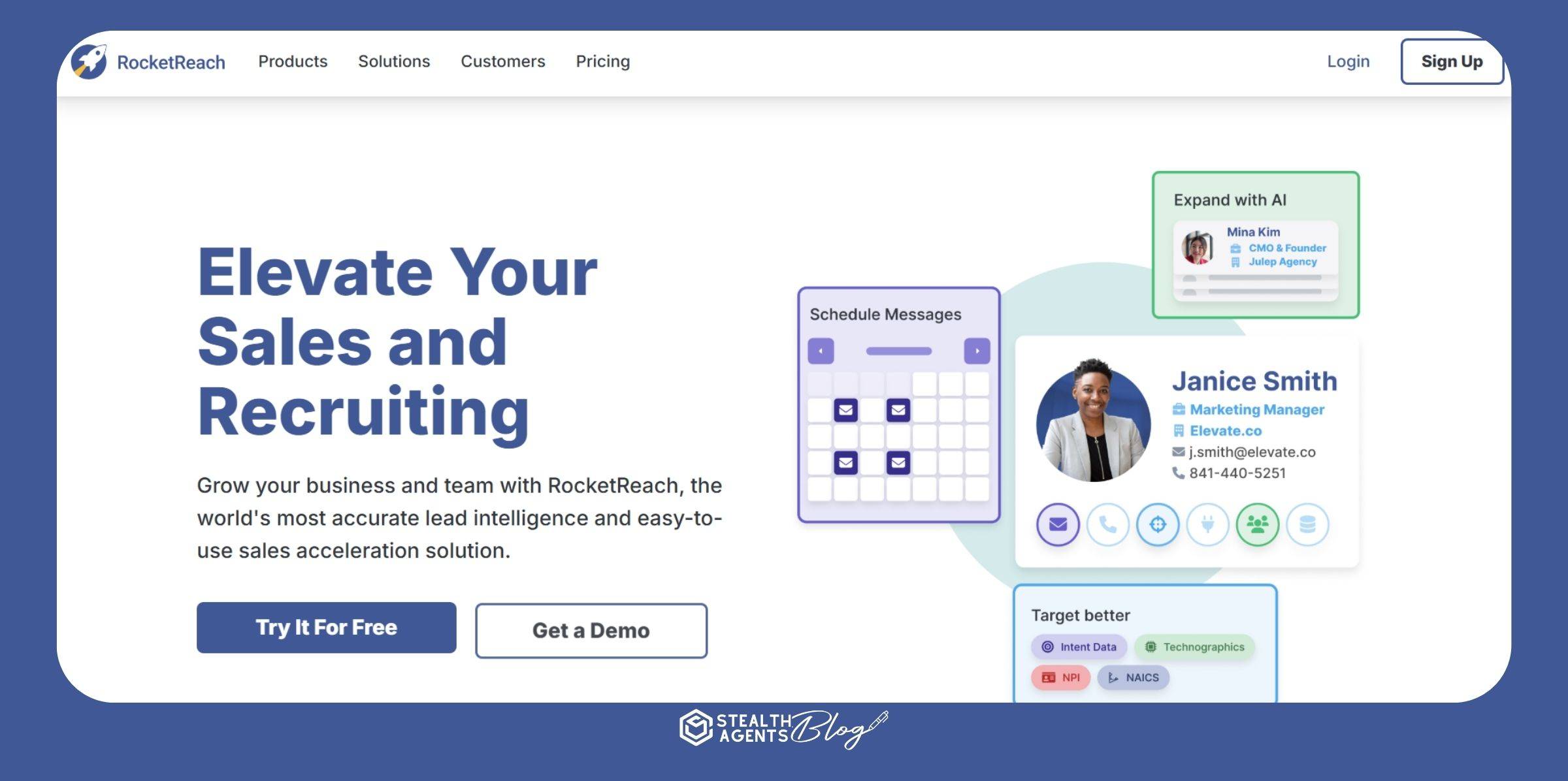Viewport: 1568px width, 781px height.
Task: Select the NAICS tag
Action: pos(1134,677)
